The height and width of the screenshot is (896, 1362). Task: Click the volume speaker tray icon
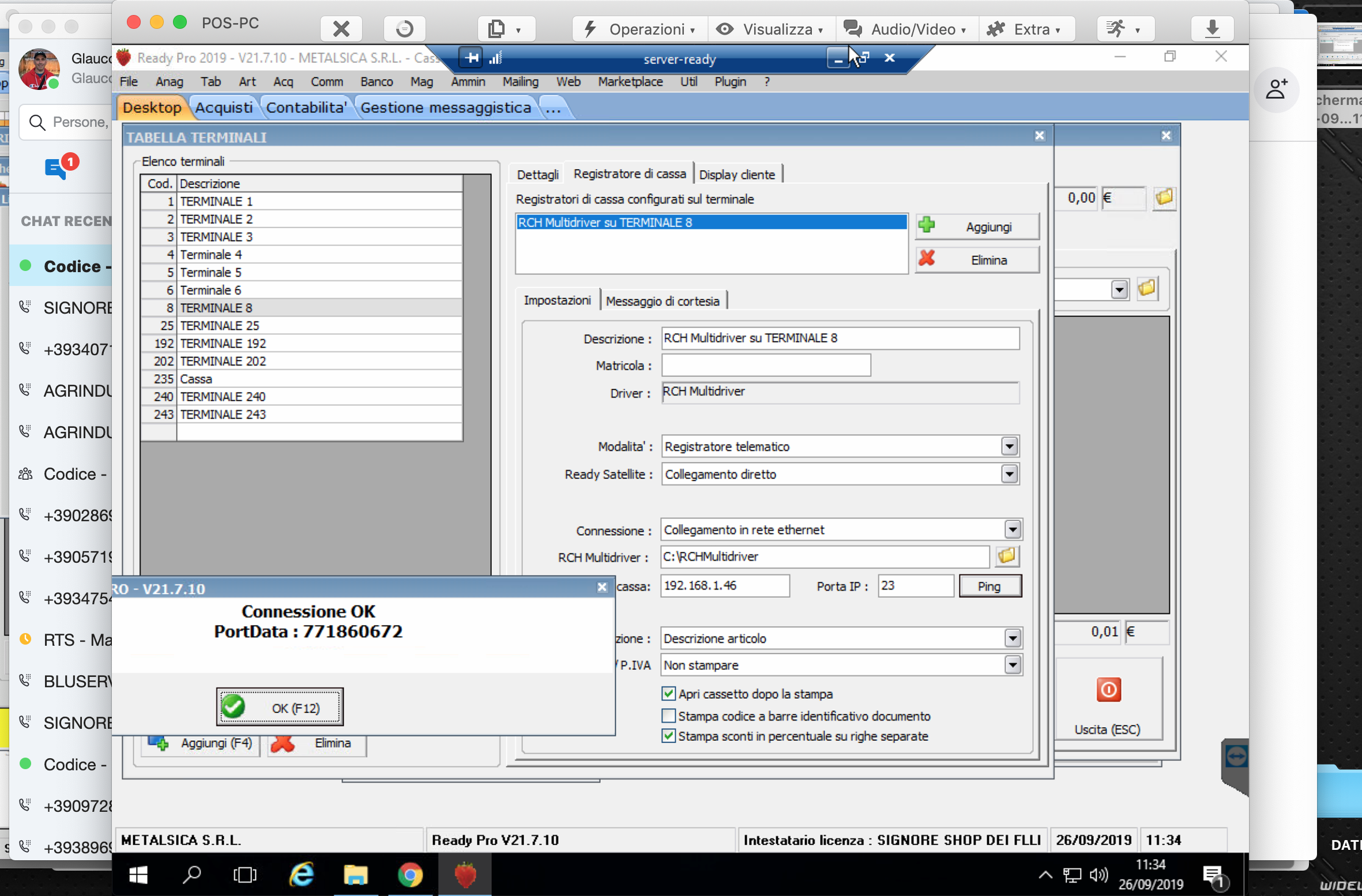(x=1098, y=875)
